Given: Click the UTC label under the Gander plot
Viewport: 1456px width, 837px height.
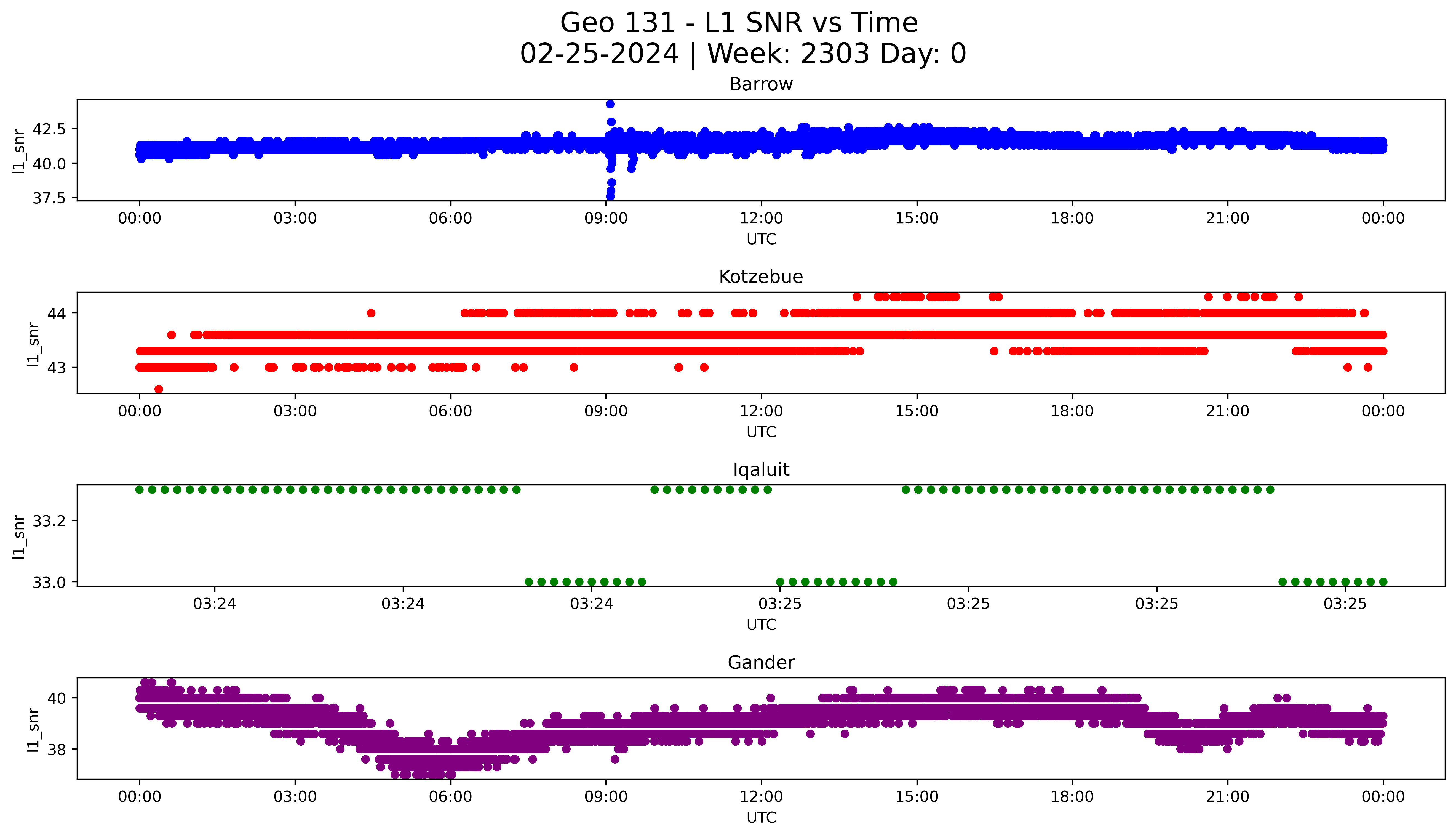Looking at the screenshot, I should pyautogui.click(x=761, y=817).
